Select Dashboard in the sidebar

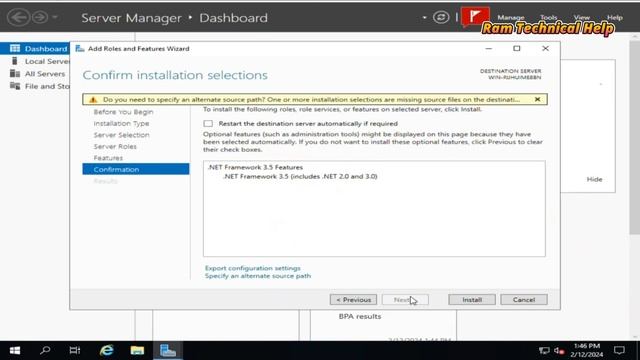(x=35, y=49)
